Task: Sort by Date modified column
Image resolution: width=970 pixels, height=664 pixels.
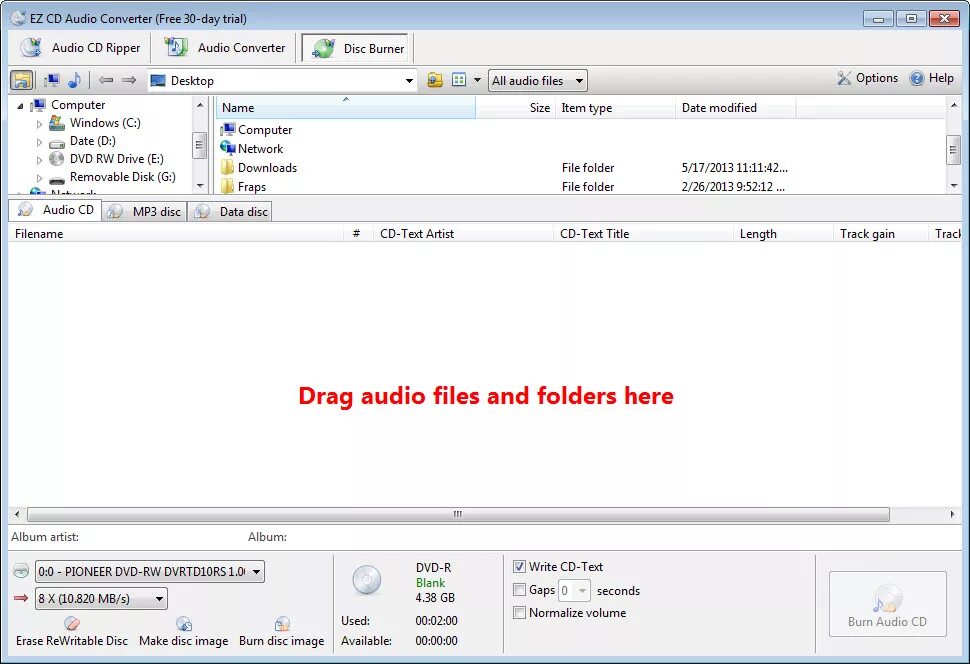Action: 736,108
